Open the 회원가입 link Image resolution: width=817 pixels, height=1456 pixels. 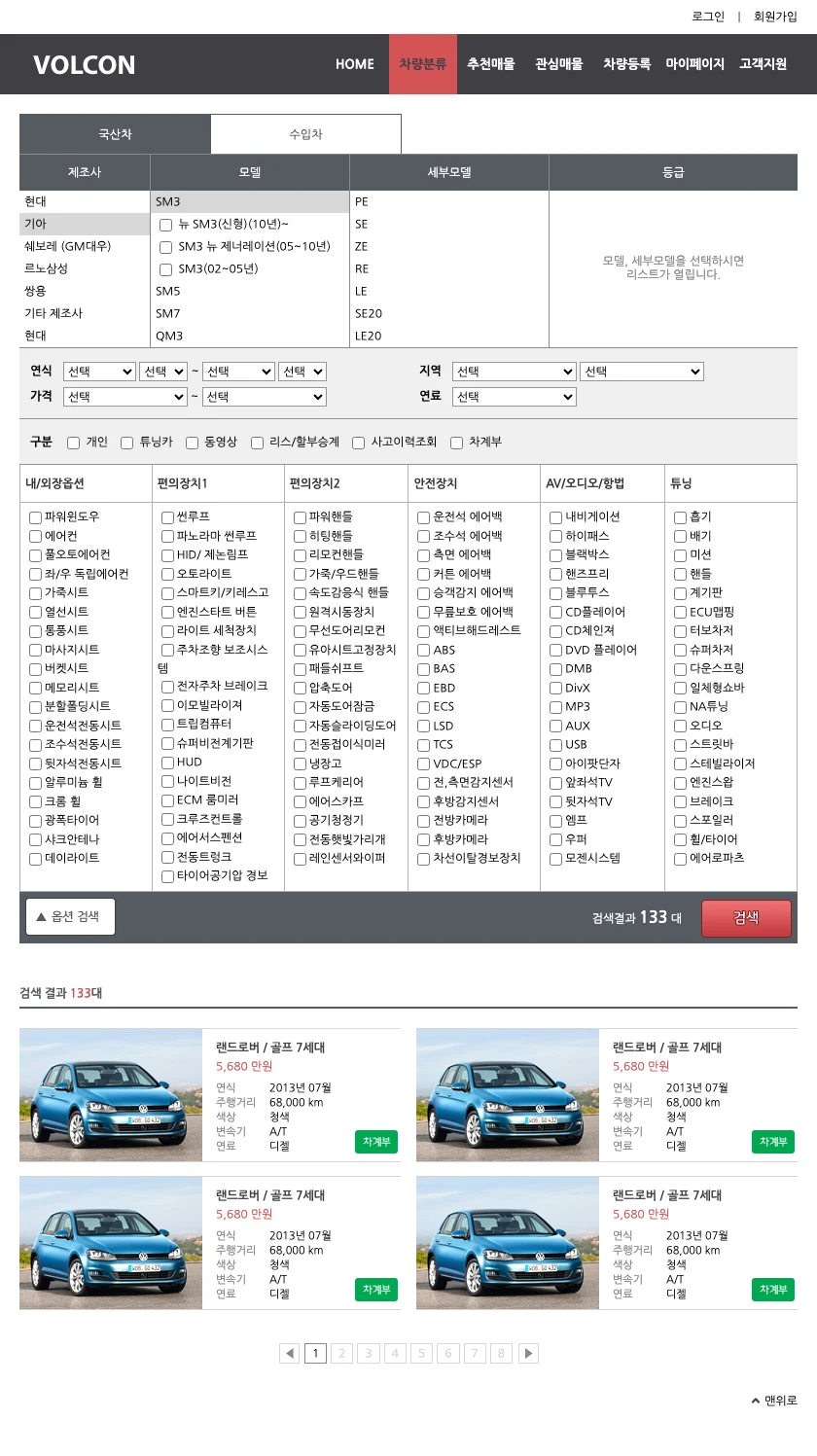775,17
